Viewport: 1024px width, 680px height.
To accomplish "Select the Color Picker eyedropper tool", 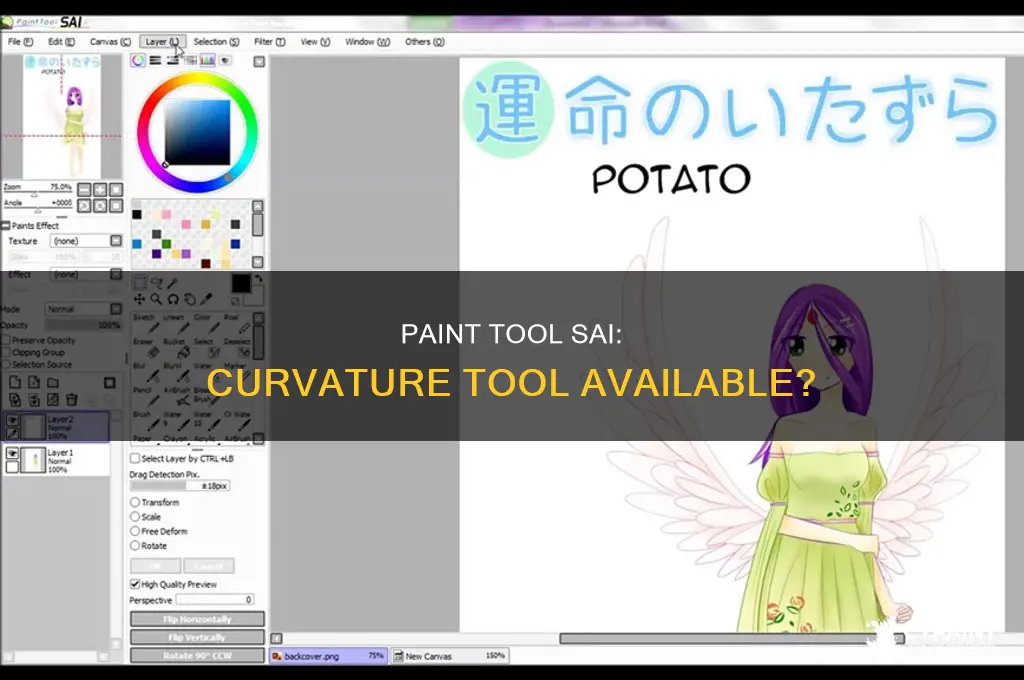I will pos(206,299).
